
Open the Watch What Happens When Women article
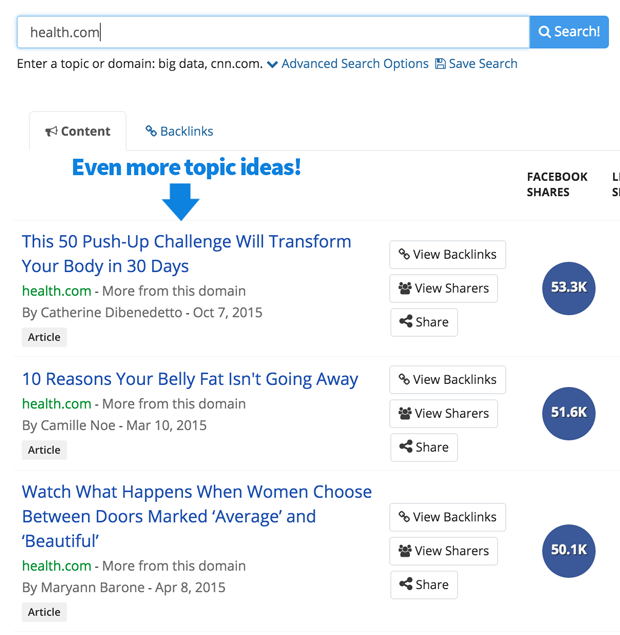point(197,516)
